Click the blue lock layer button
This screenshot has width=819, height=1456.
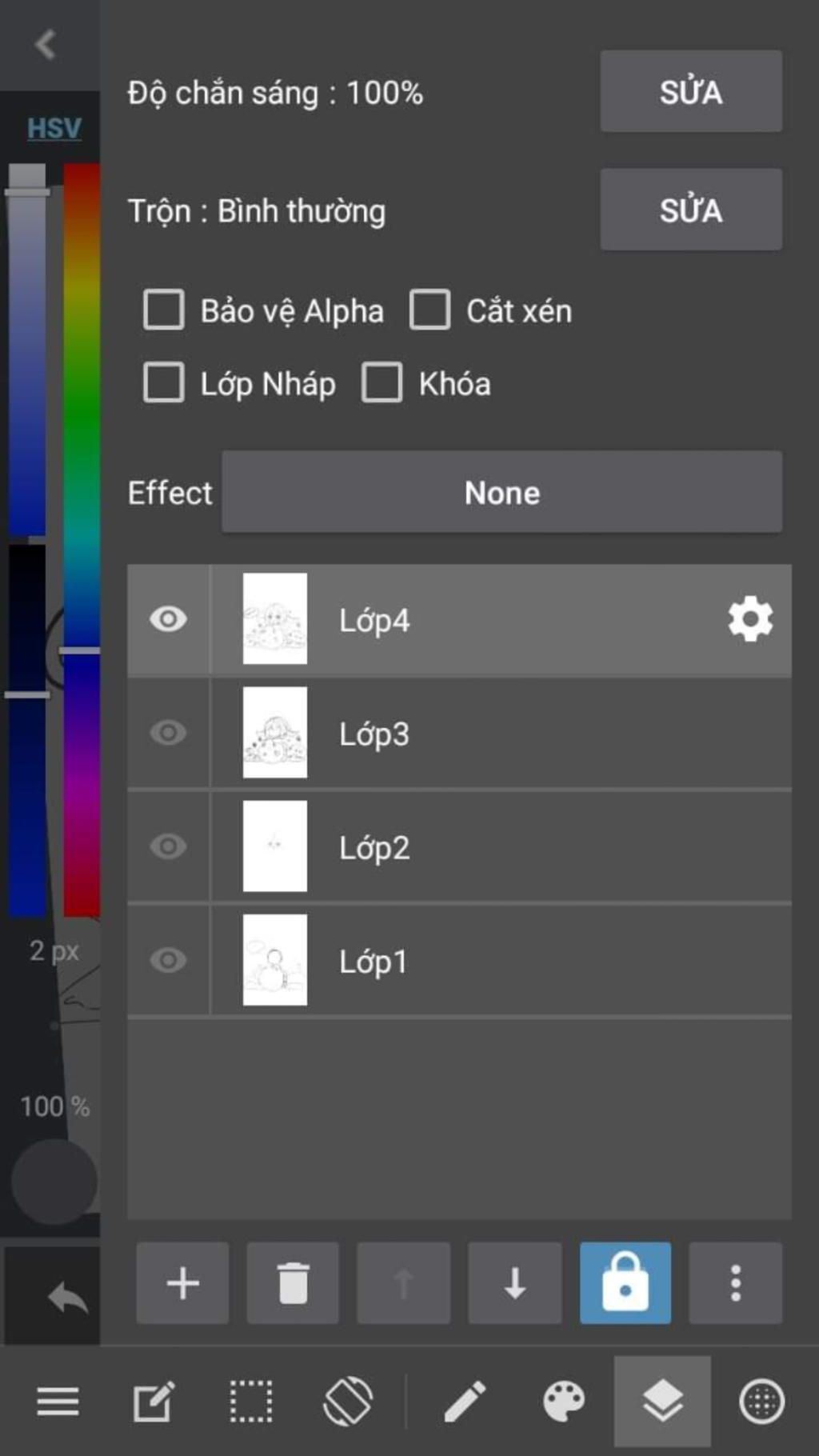[x=625, y=1283]
